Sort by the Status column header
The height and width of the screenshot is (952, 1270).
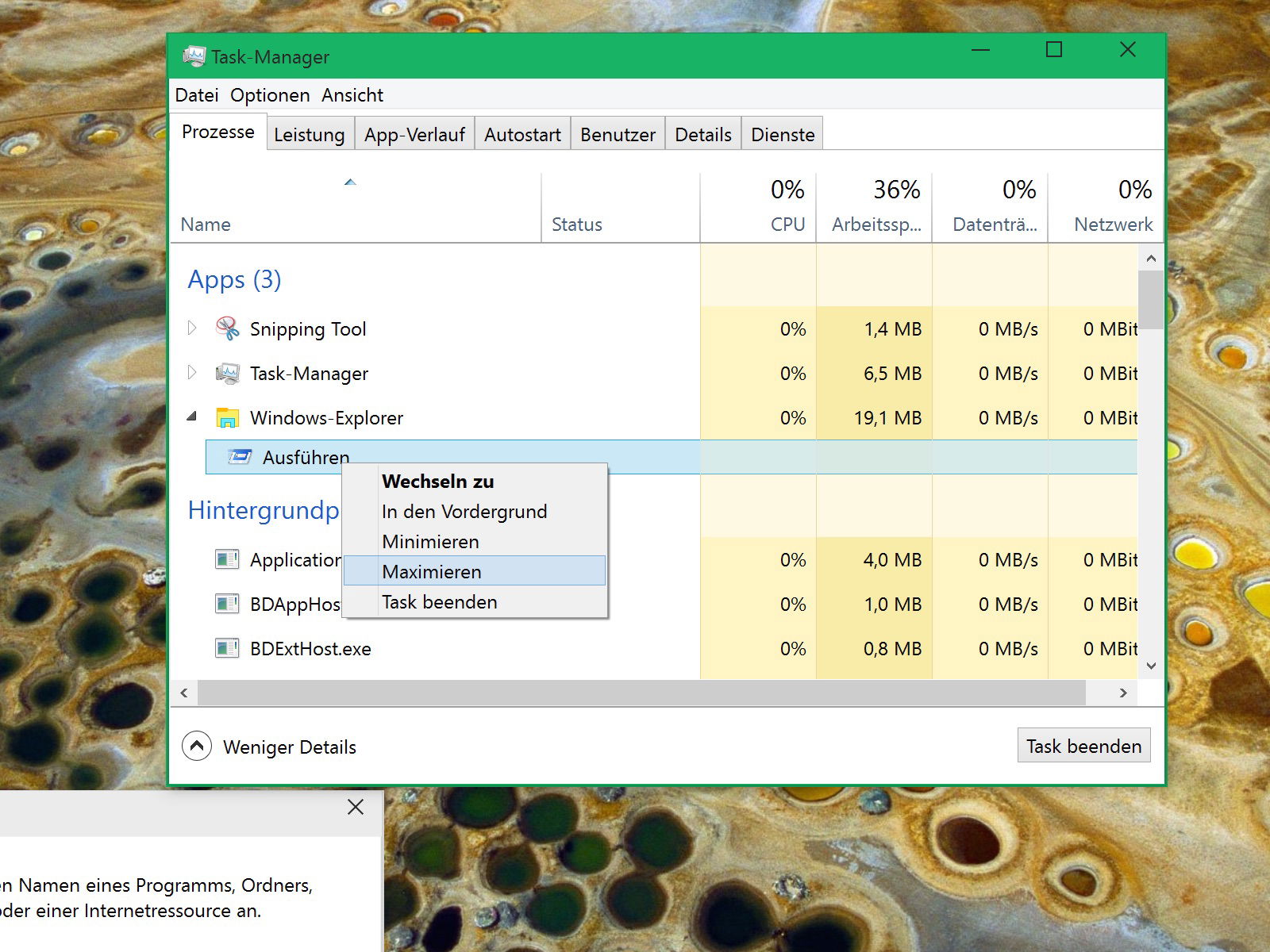point(621,208)
